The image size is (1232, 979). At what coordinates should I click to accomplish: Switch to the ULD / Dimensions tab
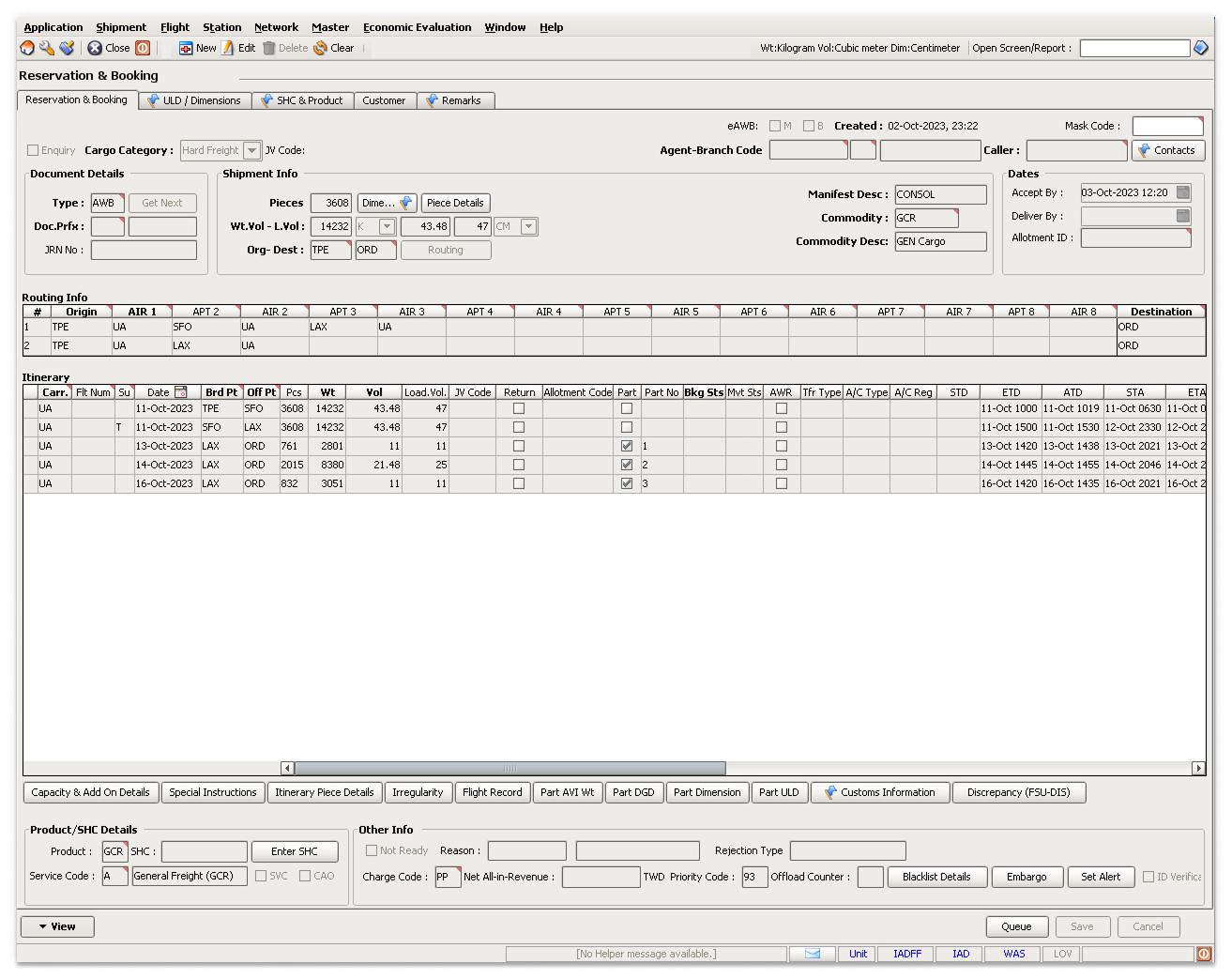[195, 100]
